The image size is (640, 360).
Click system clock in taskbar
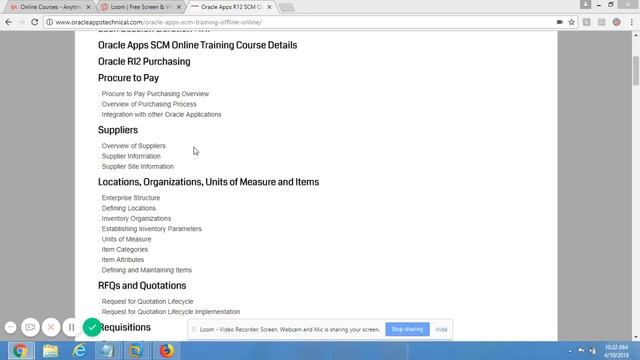[x=616, y=351]
